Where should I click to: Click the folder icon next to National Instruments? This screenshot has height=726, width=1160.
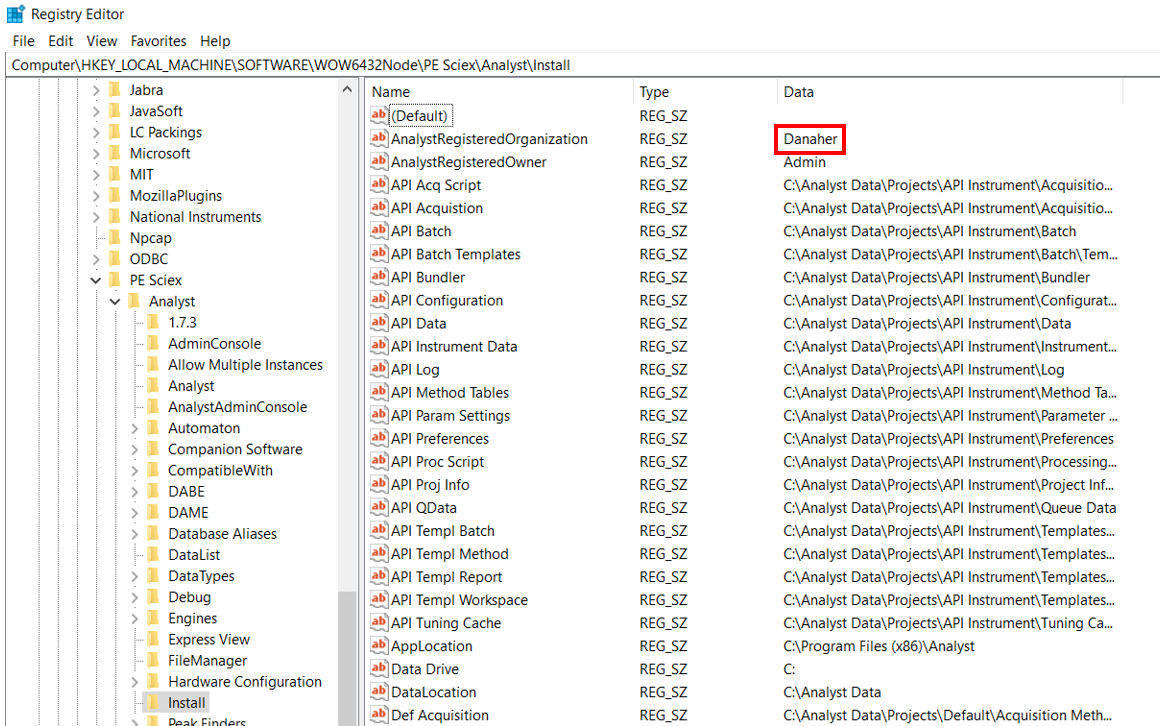point(115,217)
